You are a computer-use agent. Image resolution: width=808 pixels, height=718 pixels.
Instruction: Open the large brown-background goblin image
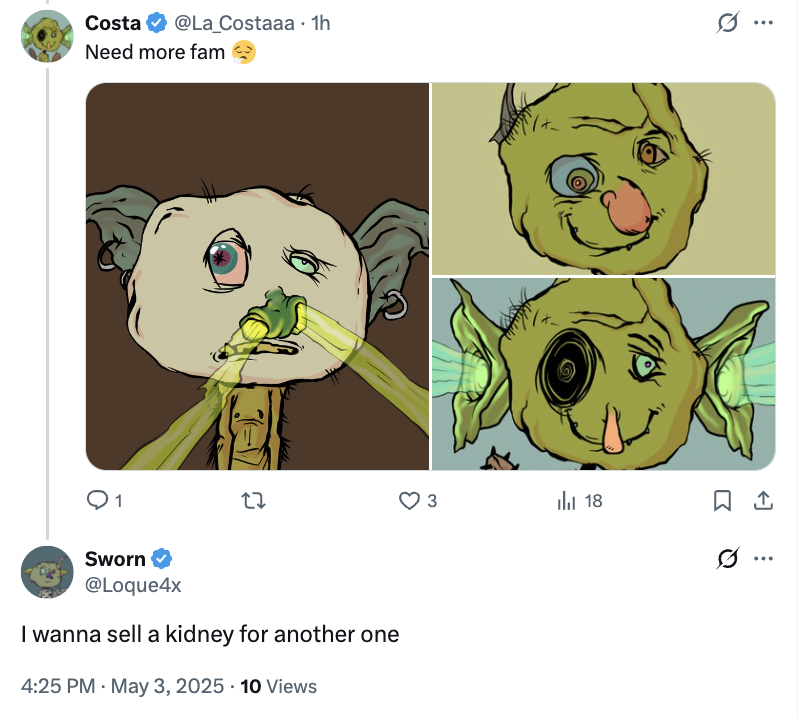(x=258, y=276)
